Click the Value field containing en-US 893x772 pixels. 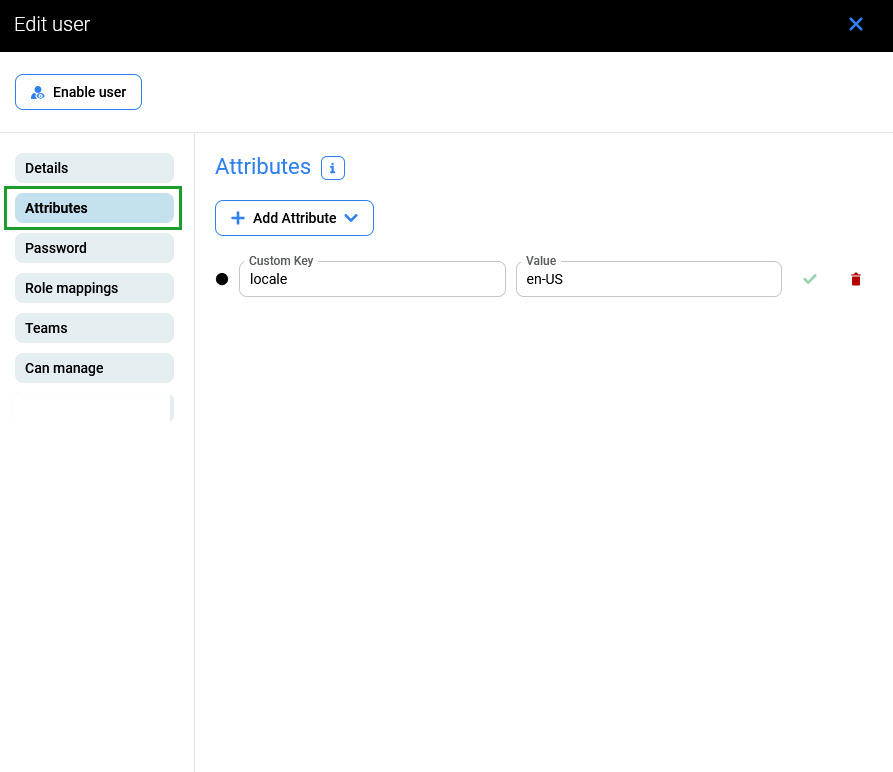[x=648, y=280]
